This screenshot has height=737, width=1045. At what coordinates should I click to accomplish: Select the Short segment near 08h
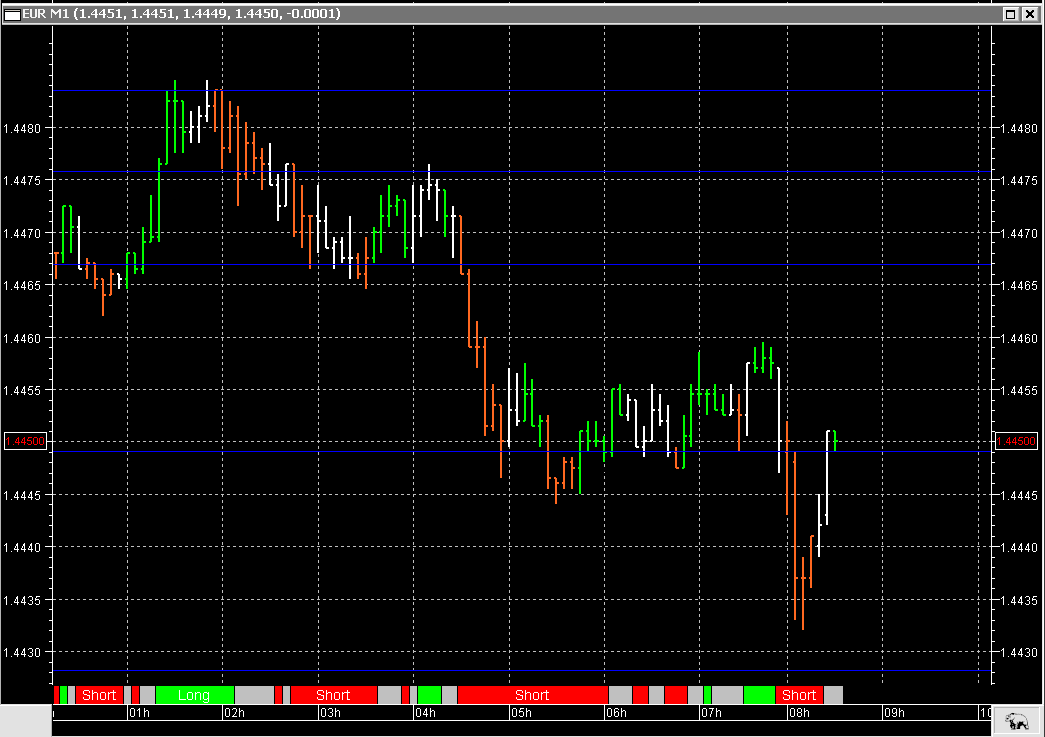(x=799, y=695)
